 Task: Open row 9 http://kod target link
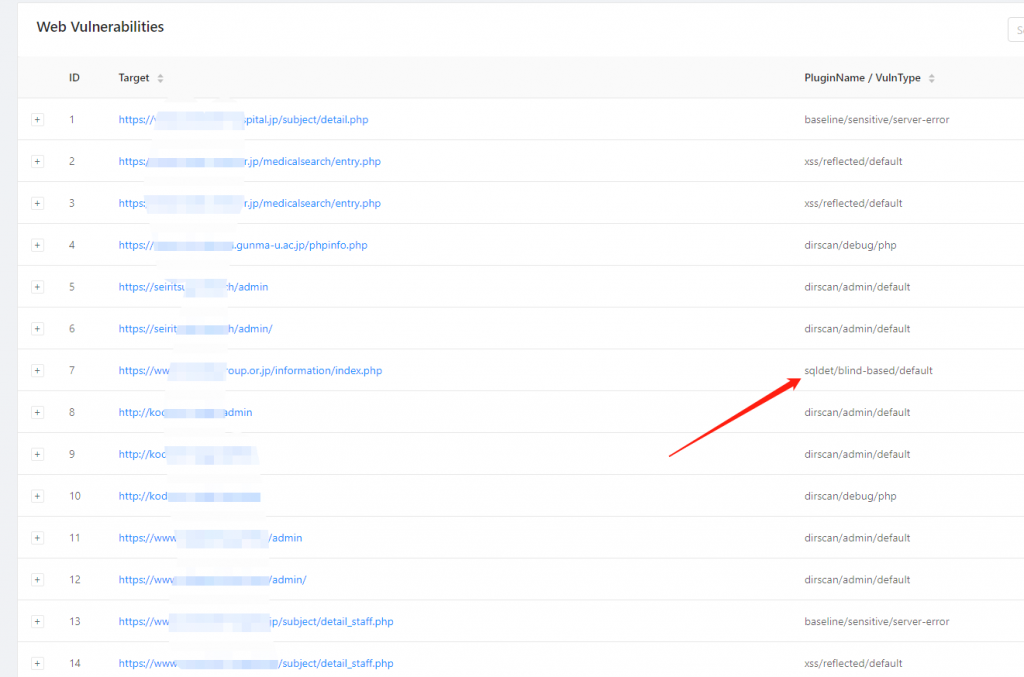[x=188, y=454]
